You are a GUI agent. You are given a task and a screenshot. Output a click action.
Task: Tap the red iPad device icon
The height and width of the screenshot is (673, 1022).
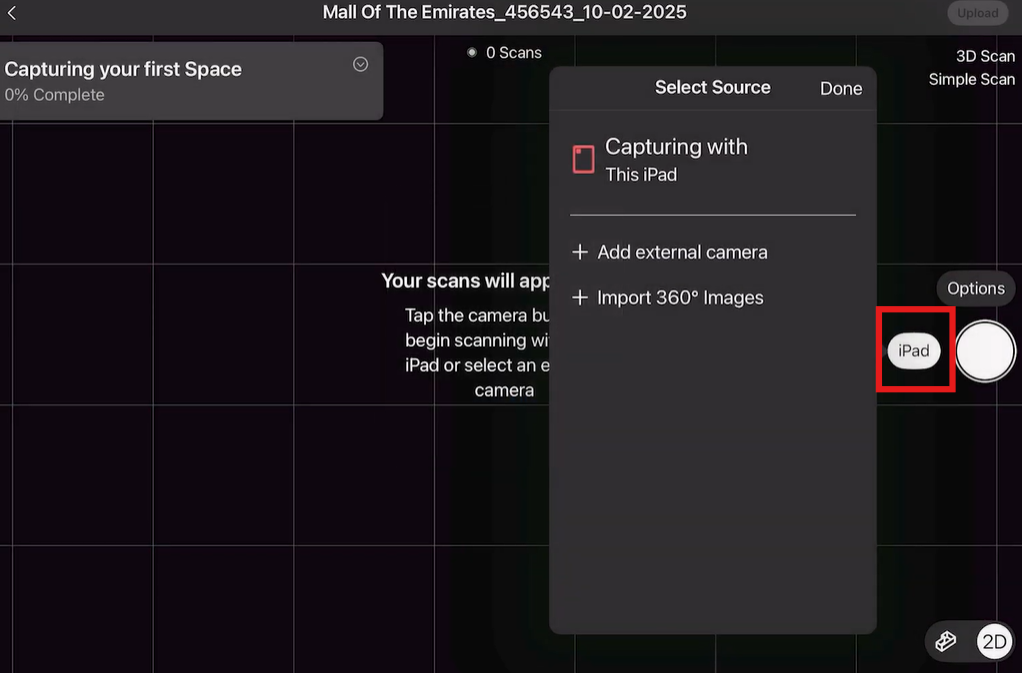pyautogui.click(x=583, y=159)
